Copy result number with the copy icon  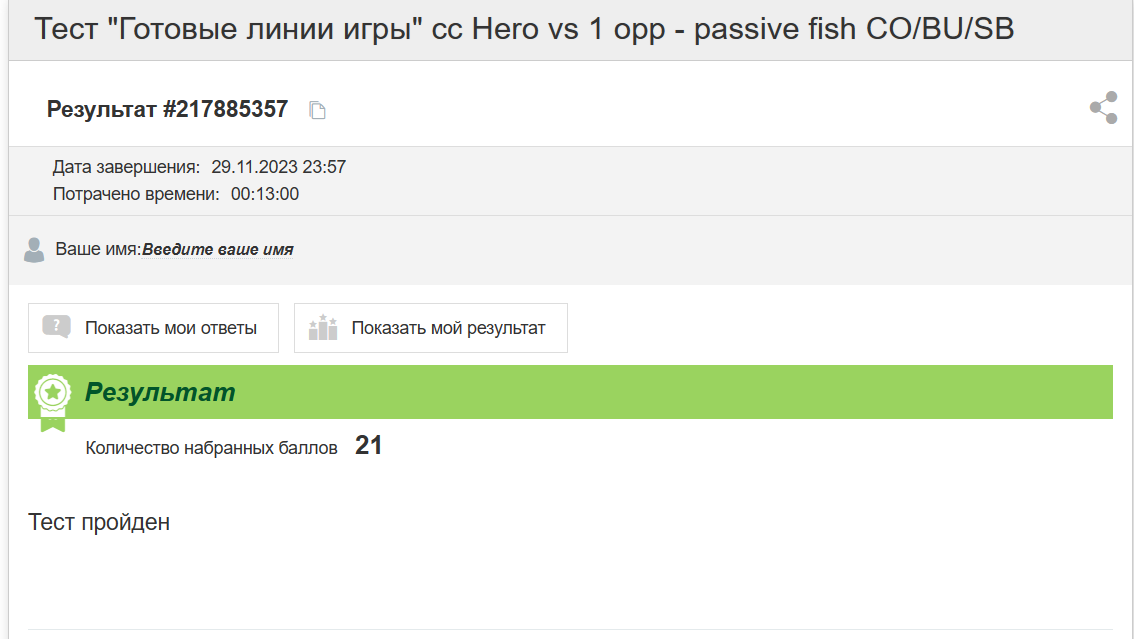click(x=317, y=110)
